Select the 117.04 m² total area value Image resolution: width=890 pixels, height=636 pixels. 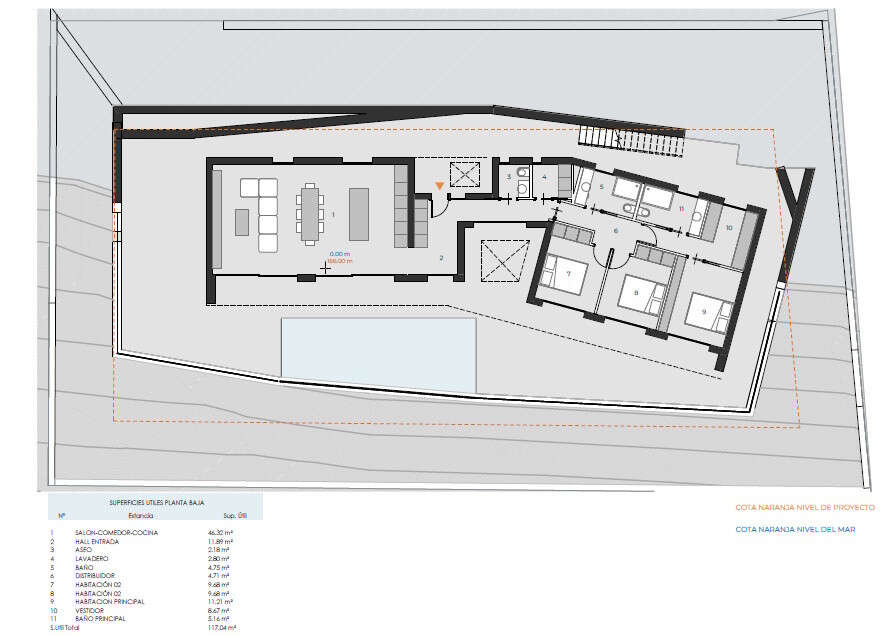tap(222, 628)
